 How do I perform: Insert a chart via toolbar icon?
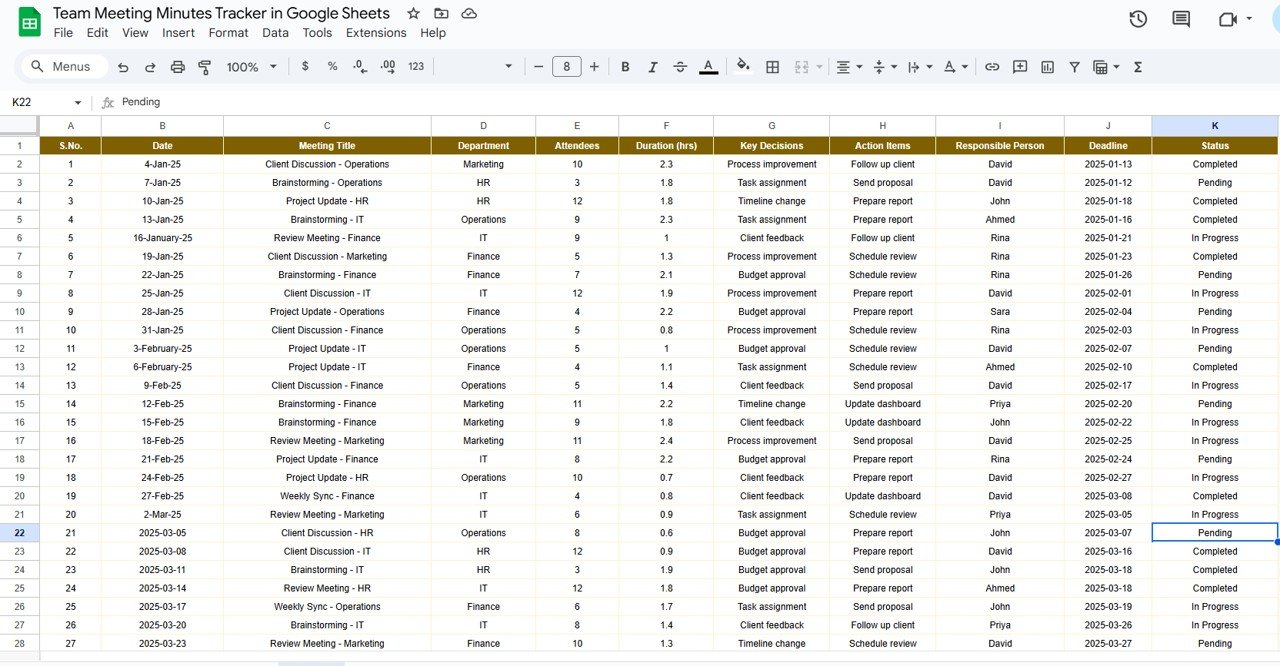tap(1047, 67)
